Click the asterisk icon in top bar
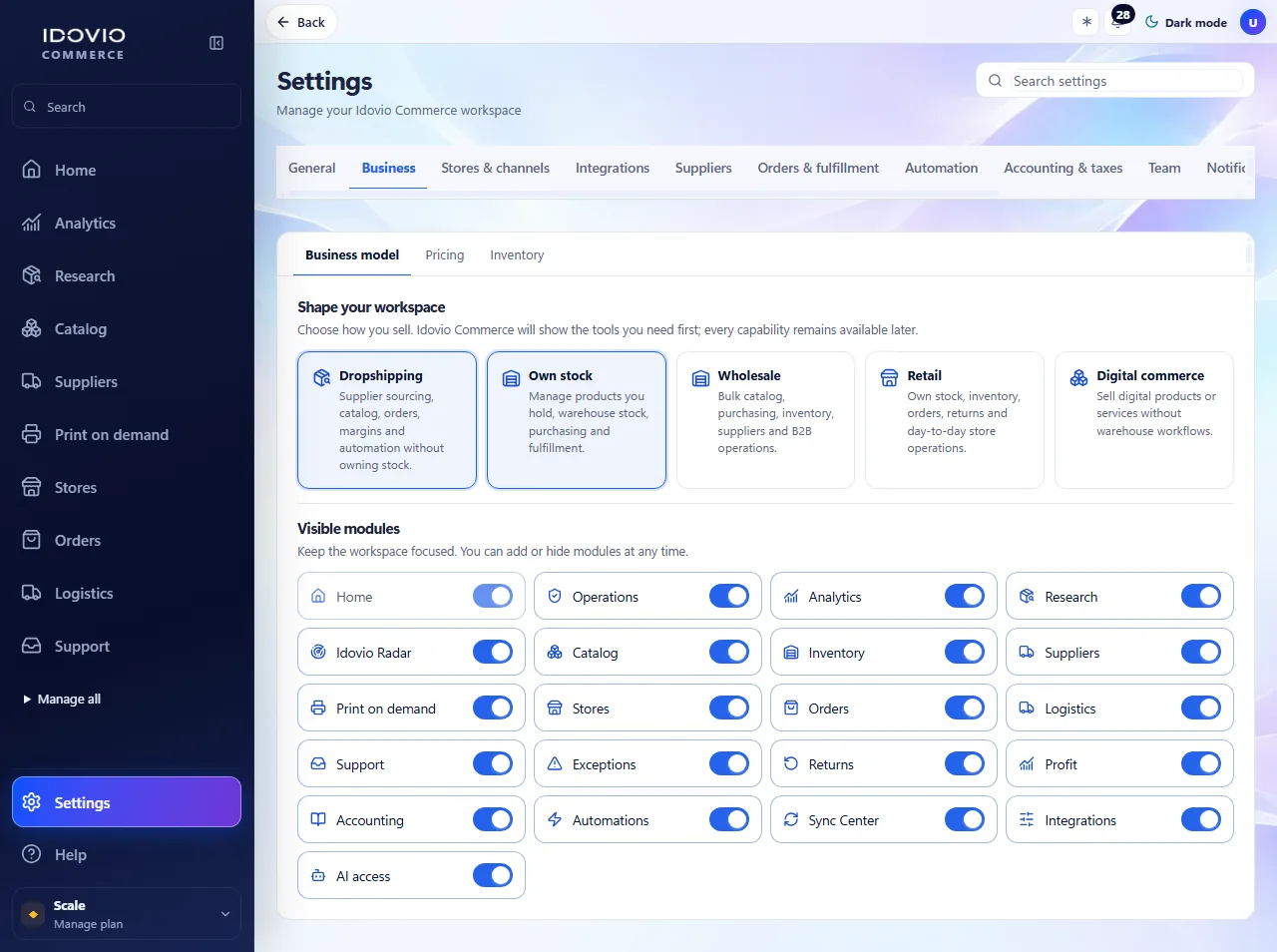 point(1086,22)
